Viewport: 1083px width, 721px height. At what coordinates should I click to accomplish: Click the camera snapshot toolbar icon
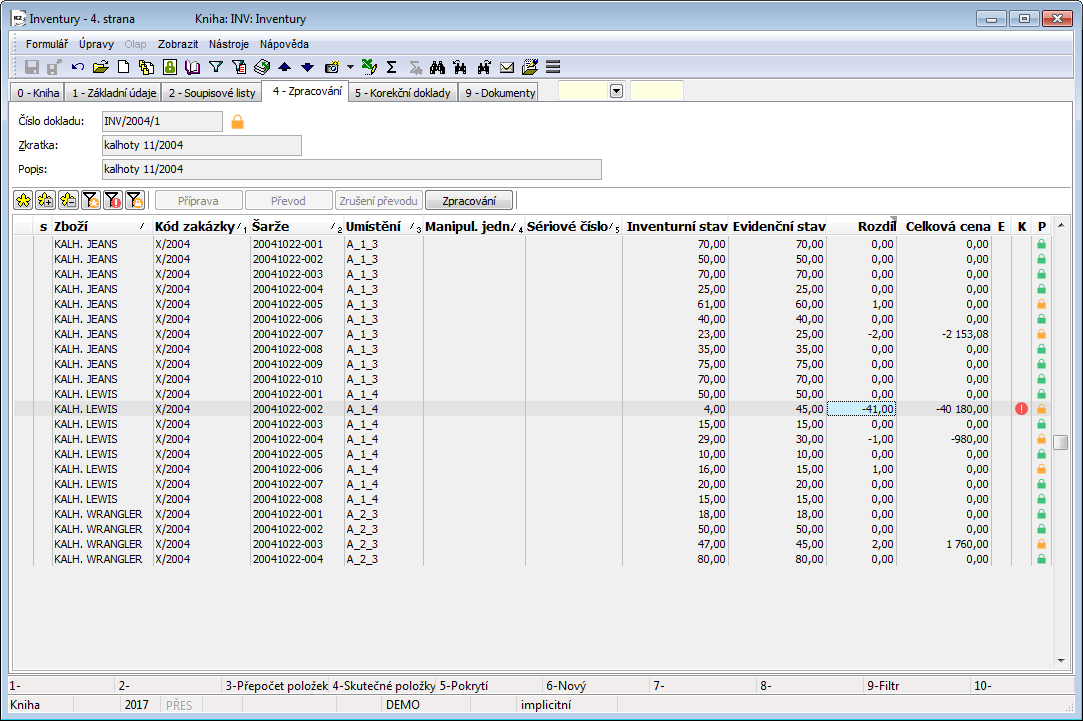click(332, 67)
